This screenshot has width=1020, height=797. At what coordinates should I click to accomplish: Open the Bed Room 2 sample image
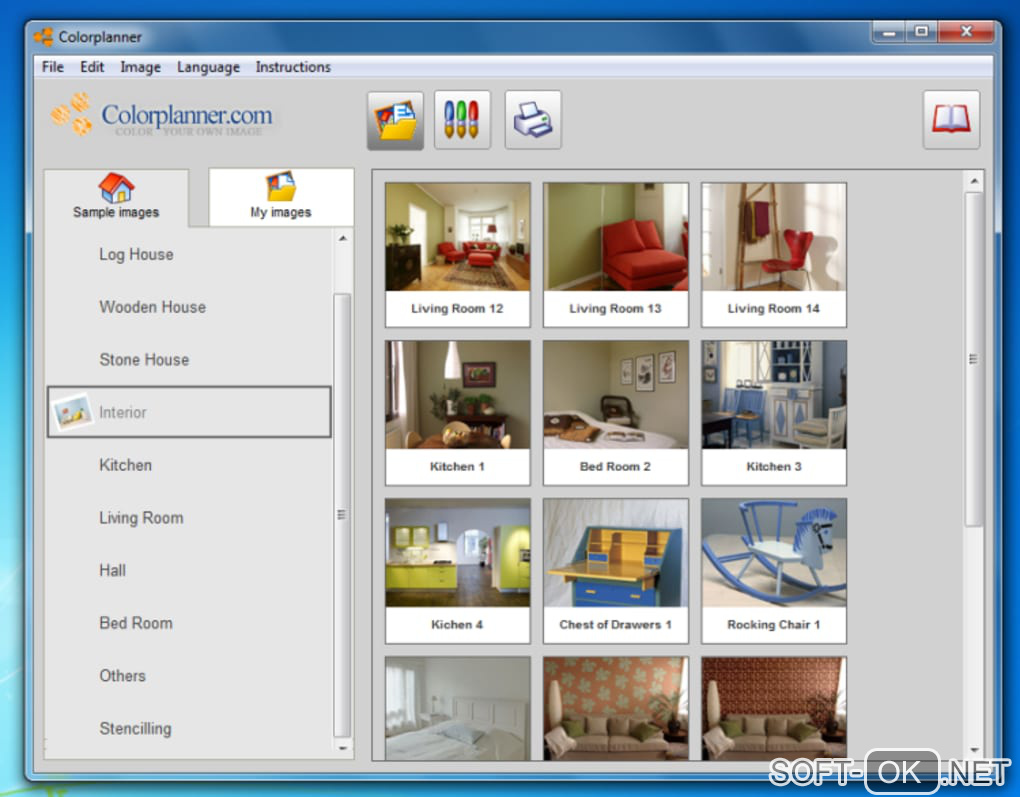615,412
